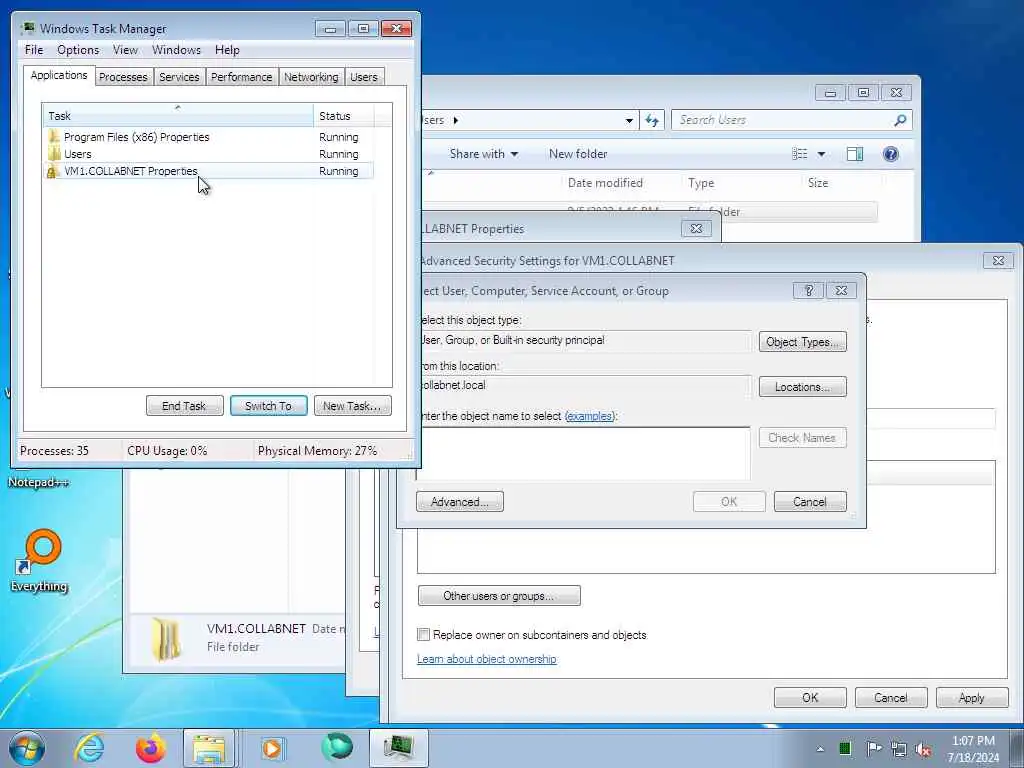1024x768 pixels.
Task: Click the muted volume tray icon
Action: point(923,749)
